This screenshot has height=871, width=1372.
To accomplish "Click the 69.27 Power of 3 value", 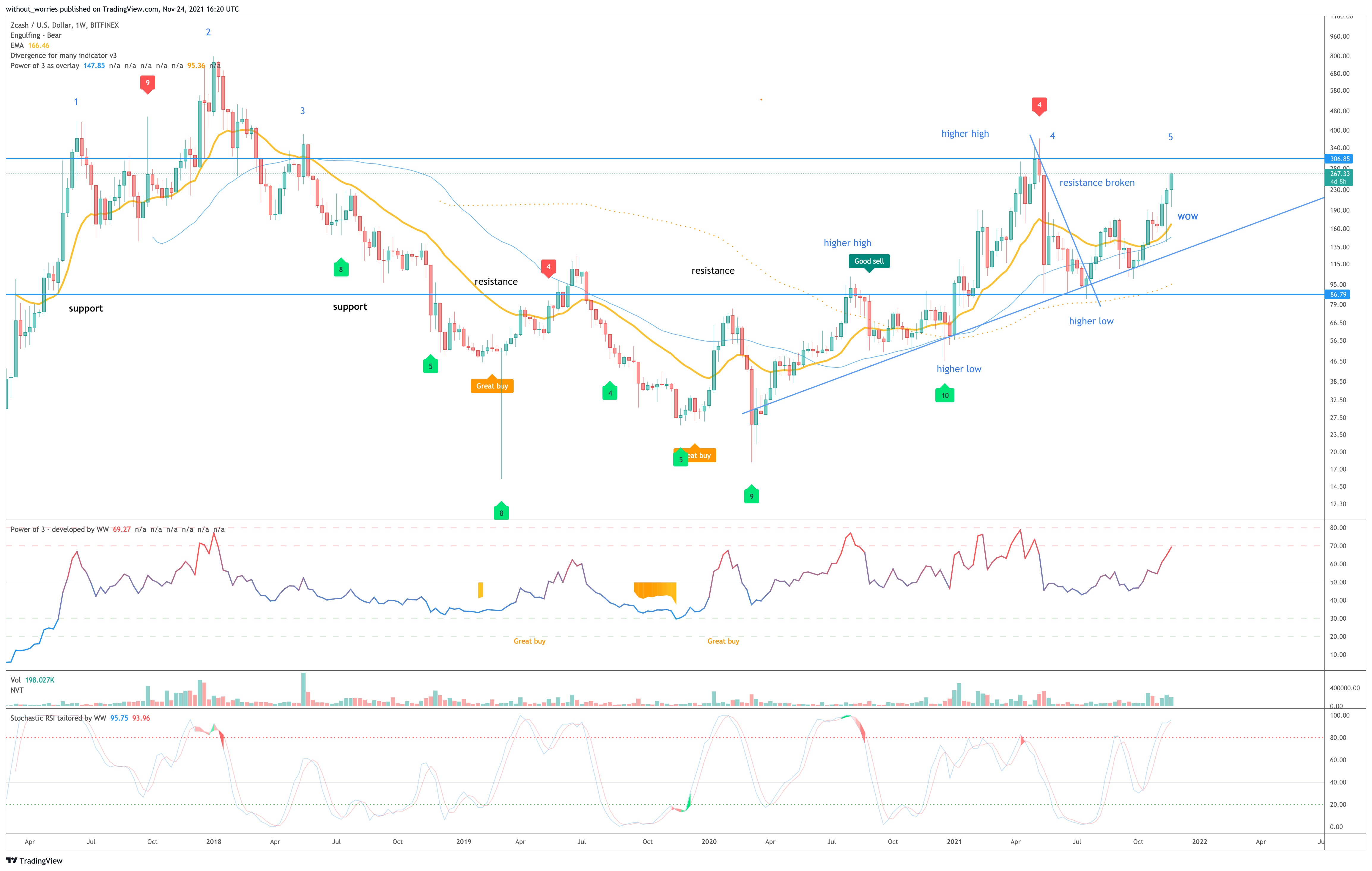I will coord(121,529).
